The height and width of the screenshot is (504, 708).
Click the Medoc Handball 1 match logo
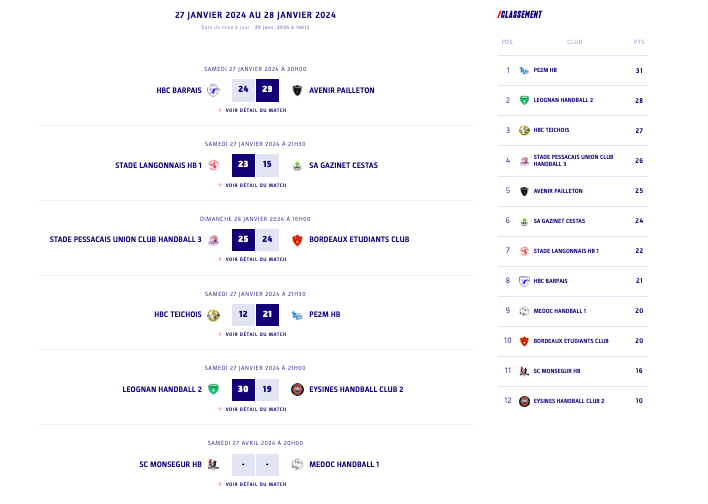pyautogui.click(x=297, y=464)
